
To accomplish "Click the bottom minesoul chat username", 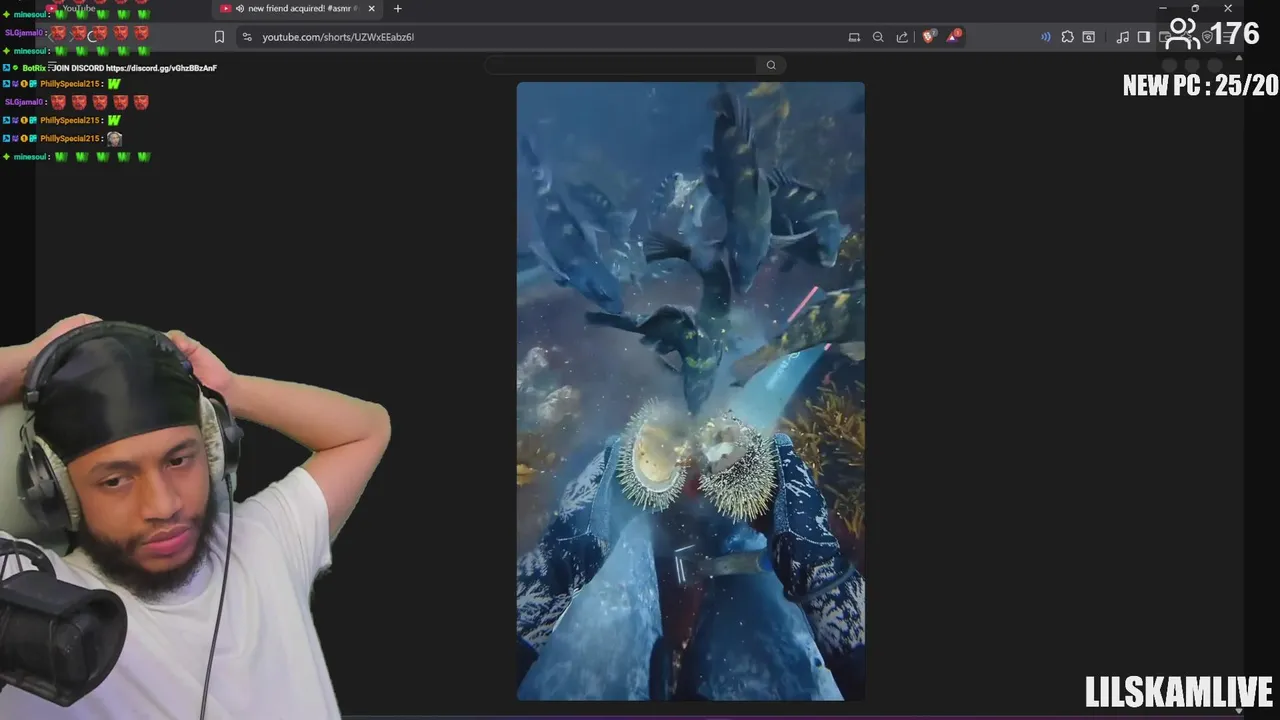I will pyautogui.click(x=30, y=157).
